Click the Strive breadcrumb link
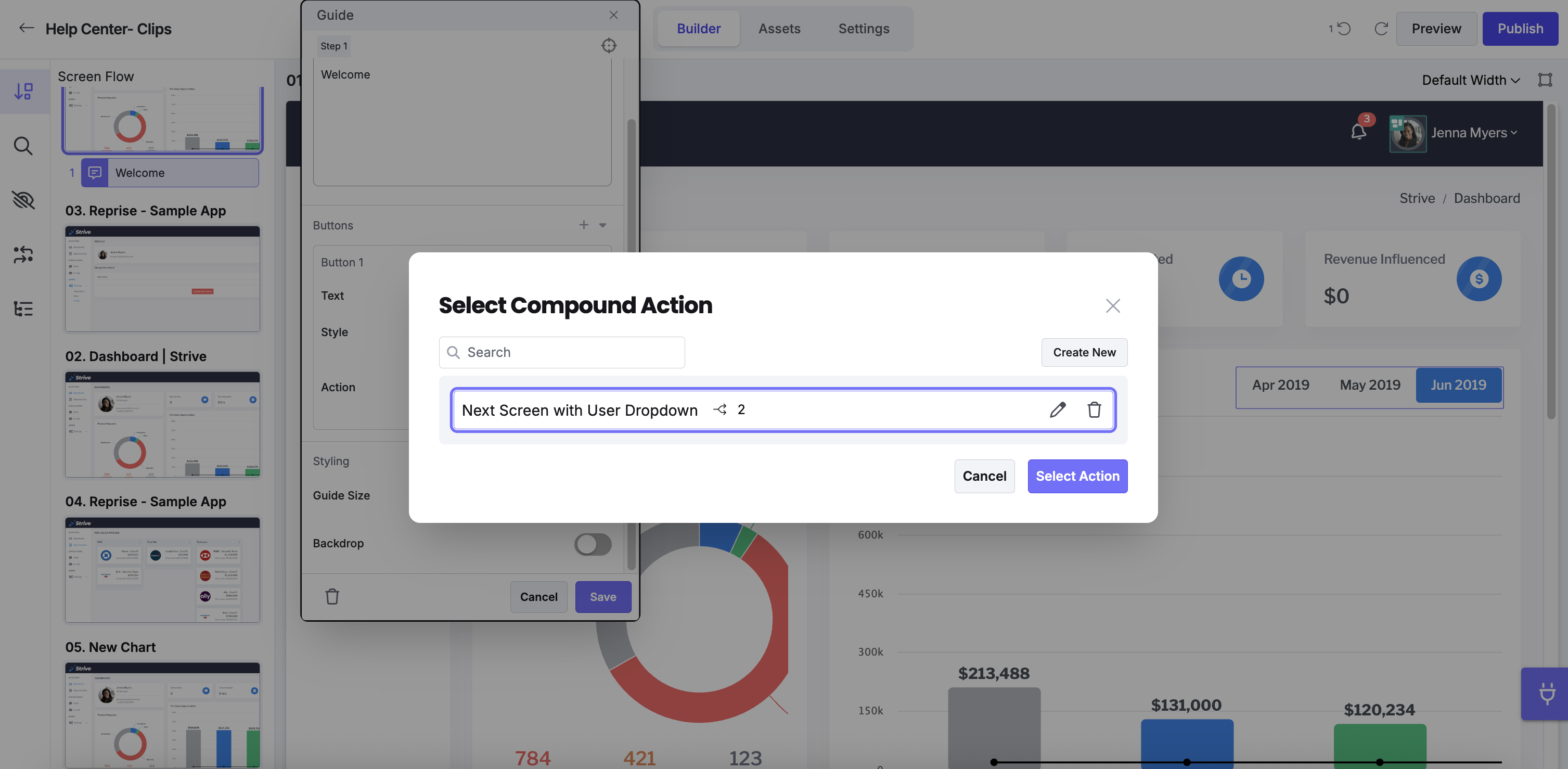The width and height of the screenshot is (1568, 769). (x=1417, y=198)
